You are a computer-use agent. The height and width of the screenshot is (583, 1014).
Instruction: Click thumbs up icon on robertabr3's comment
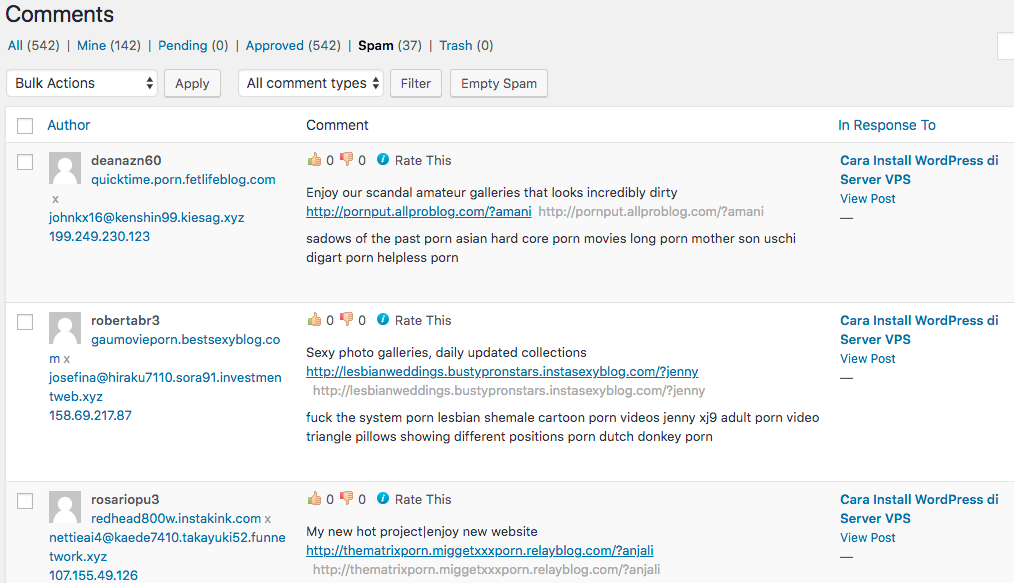pyautogui.click(x=314, y=320)
